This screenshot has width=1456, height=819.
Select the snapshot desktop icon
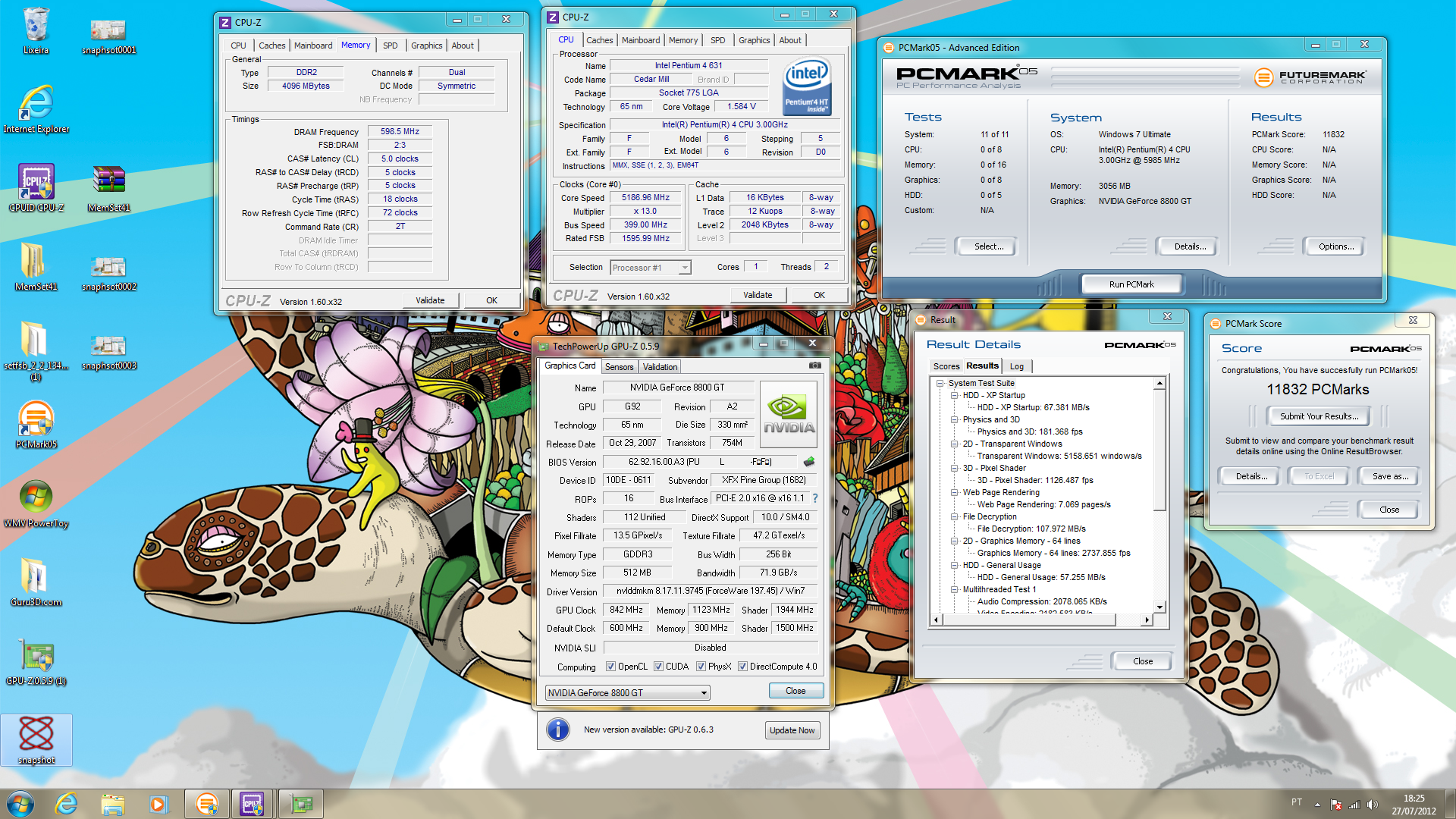(x=36, y=740)
